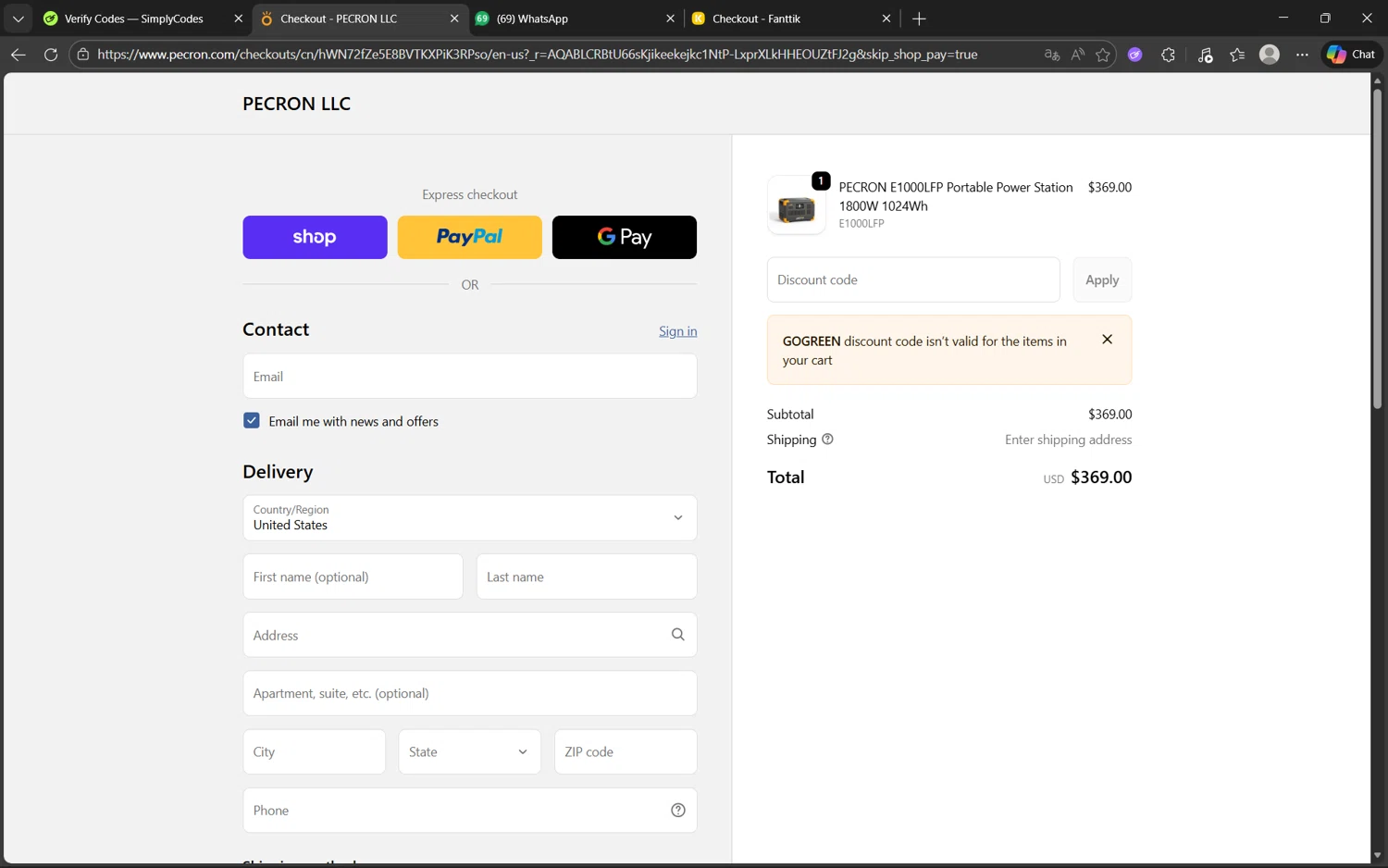The height and width of the screenshot is (868, 1388).
Task: Focus the Last name field
Action: [587, 577]
